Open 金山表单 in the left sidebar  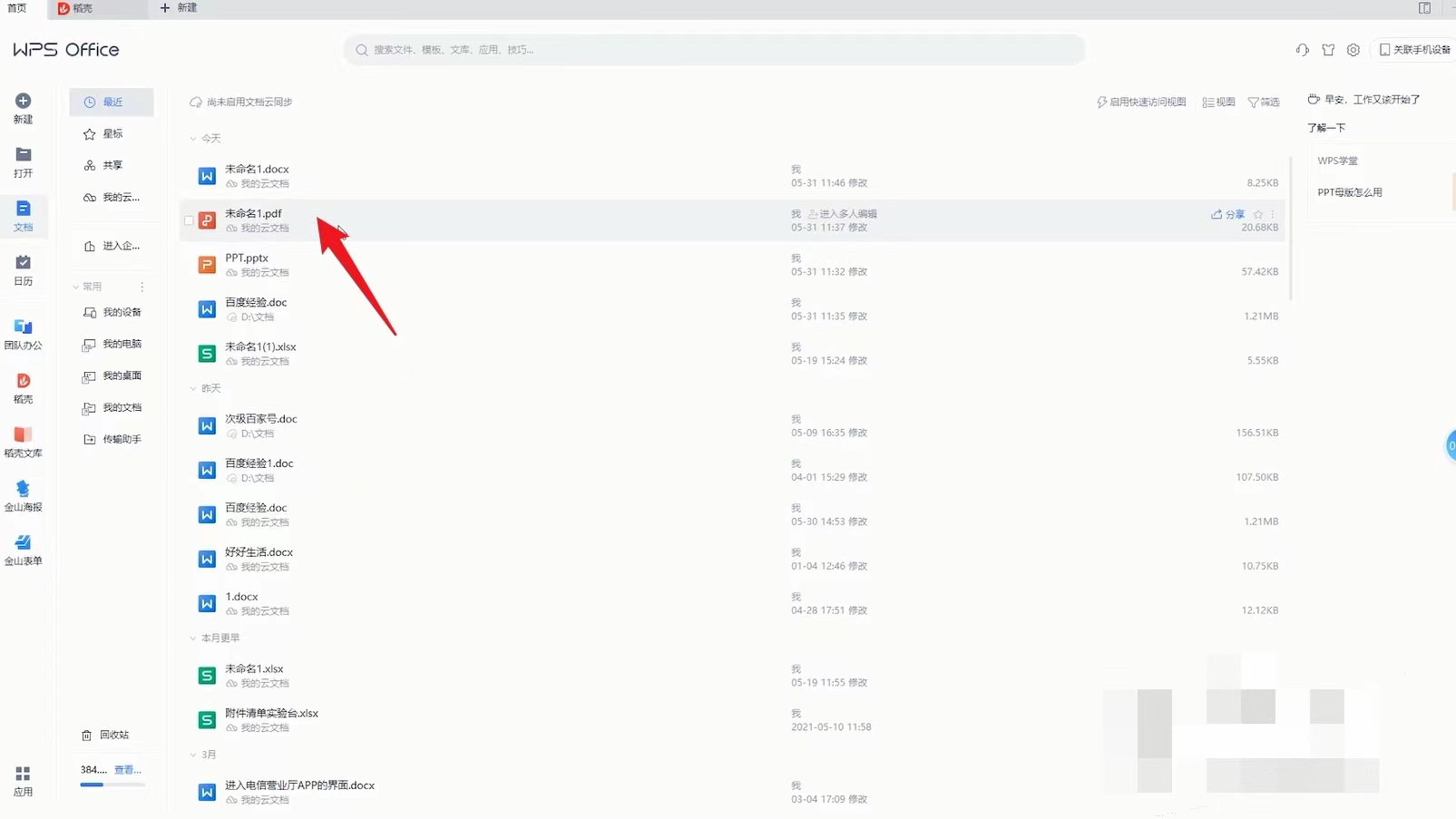pyautogui.click(x=23, y=543)
